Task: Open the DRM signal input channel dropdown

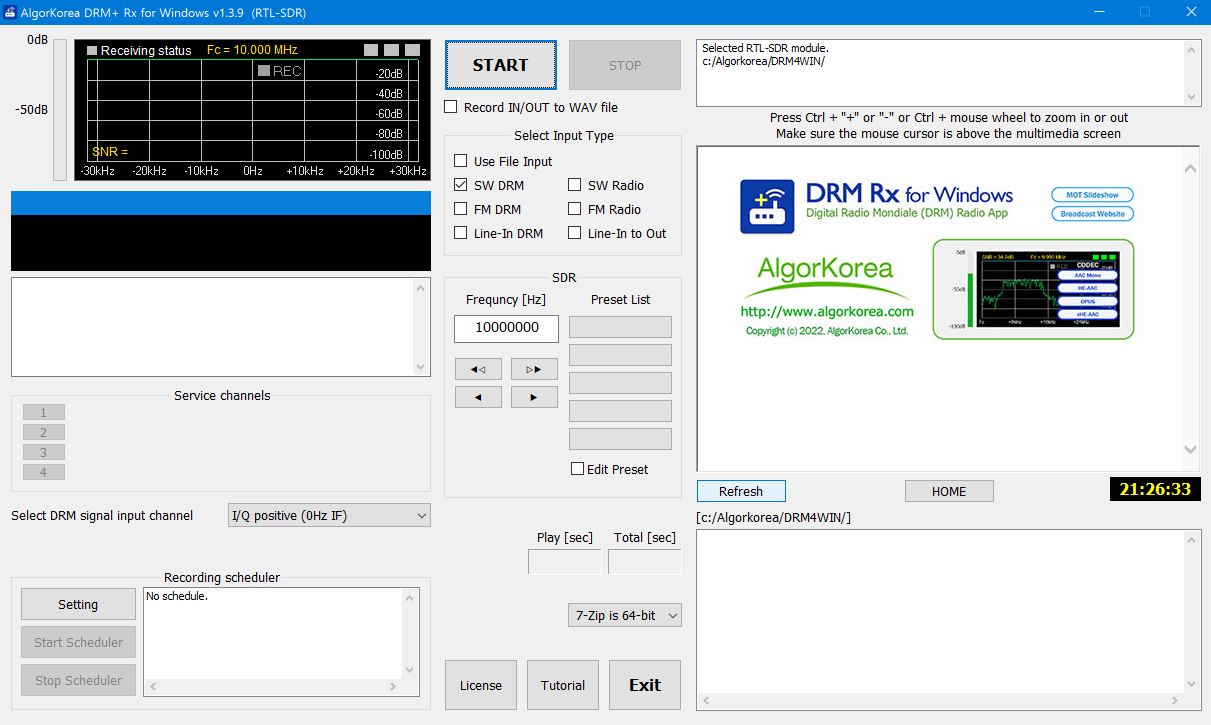Action: click(329, 515)
